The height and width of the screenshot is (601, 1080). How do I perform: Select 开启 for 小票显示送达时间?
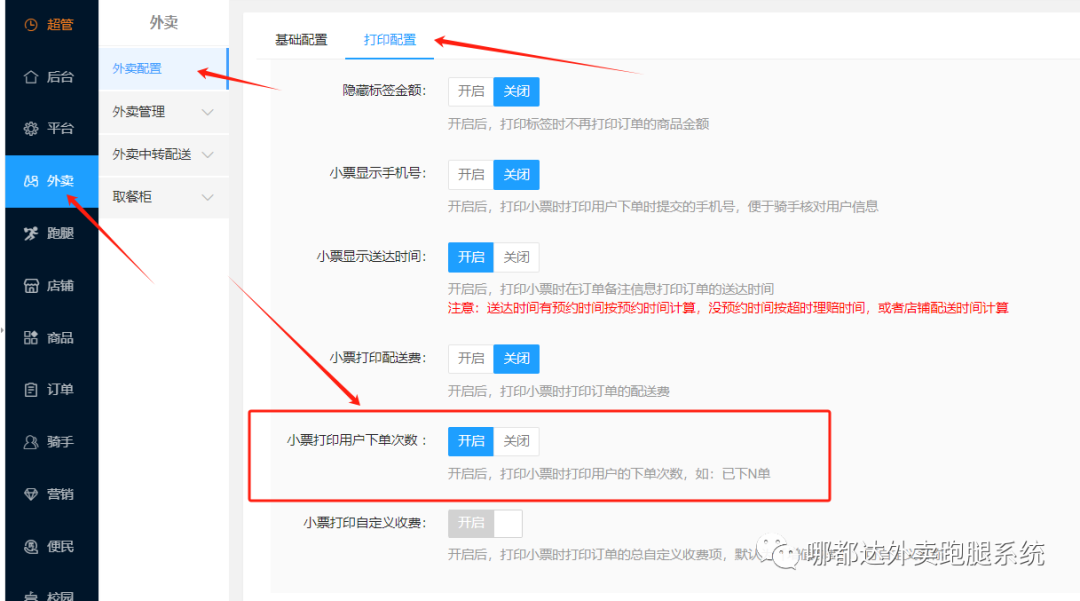coord(471,257)
